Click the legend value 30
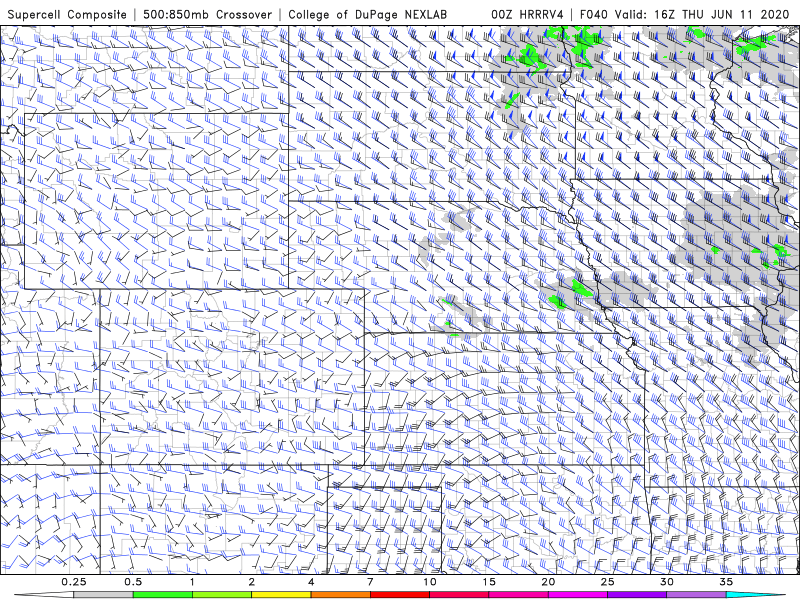 [x=666, y=582]
